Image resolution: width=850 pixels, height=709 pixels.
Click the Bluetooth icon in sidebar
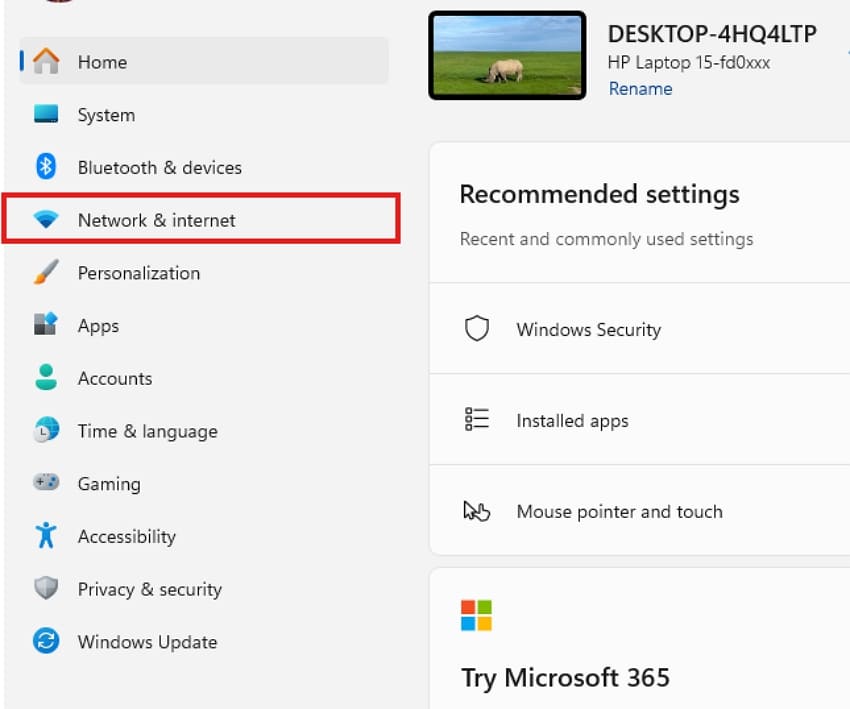tap(46, 166)
